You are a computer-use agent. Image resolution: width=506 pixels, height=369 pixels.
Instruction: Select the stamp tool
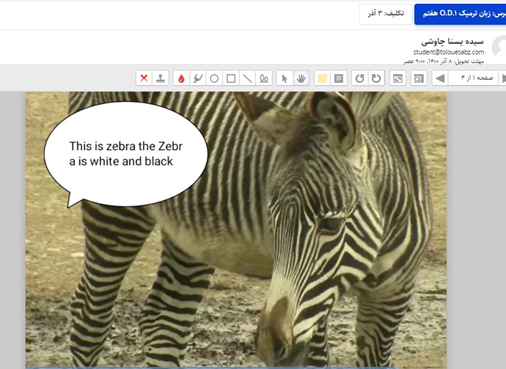click(160, 78)
